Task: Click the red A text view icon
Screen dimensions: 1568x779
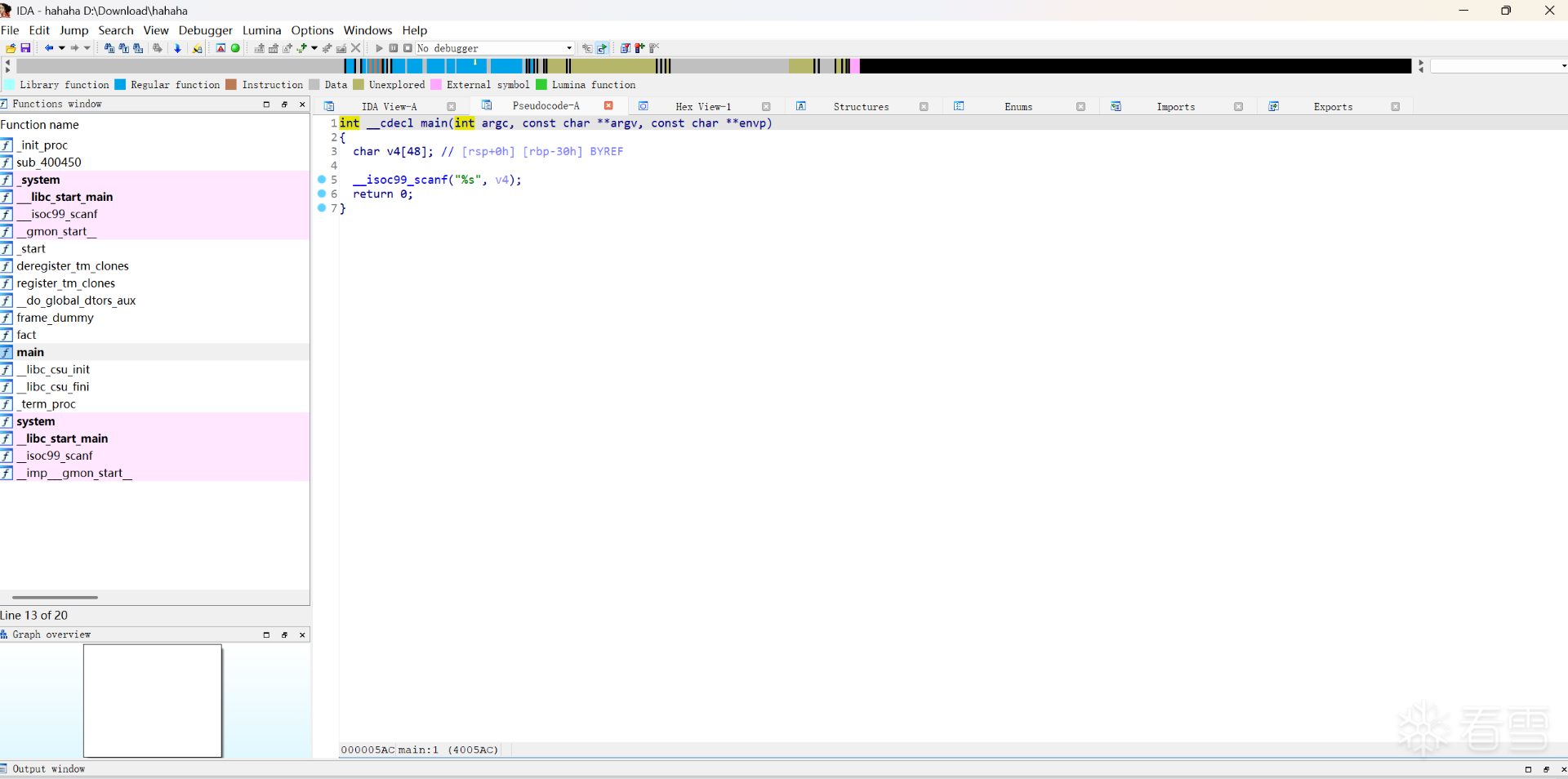Action: click(220, 48)
